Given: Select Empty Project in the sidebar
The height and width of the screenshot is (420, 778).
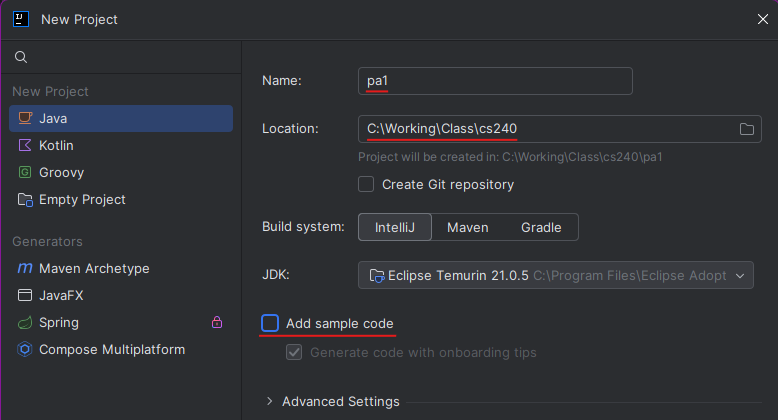Looking at the screenshot, I should click(82, 199).
